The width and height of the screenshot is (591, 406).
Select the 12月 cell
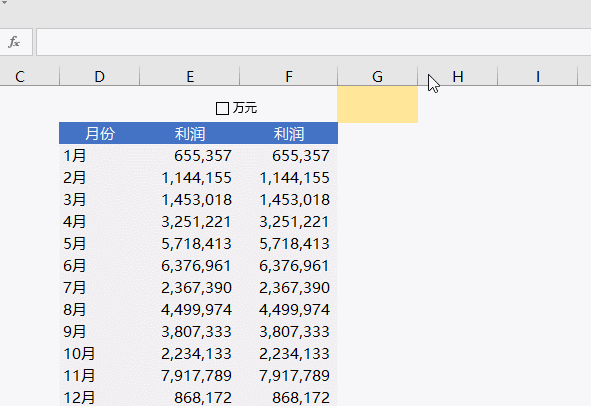tap(100, 397)
